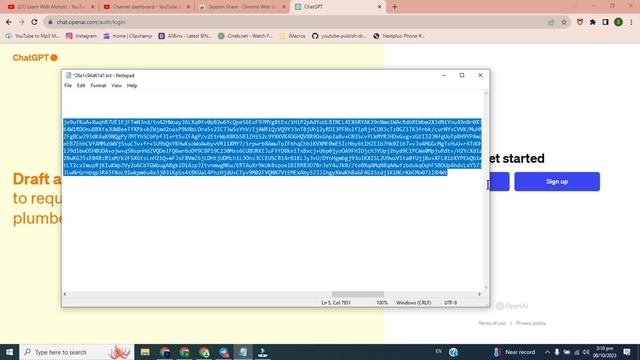This screenshot has width=640, height=360.
Task: Click the ChatGPT logo on the page
Action: 35,58
